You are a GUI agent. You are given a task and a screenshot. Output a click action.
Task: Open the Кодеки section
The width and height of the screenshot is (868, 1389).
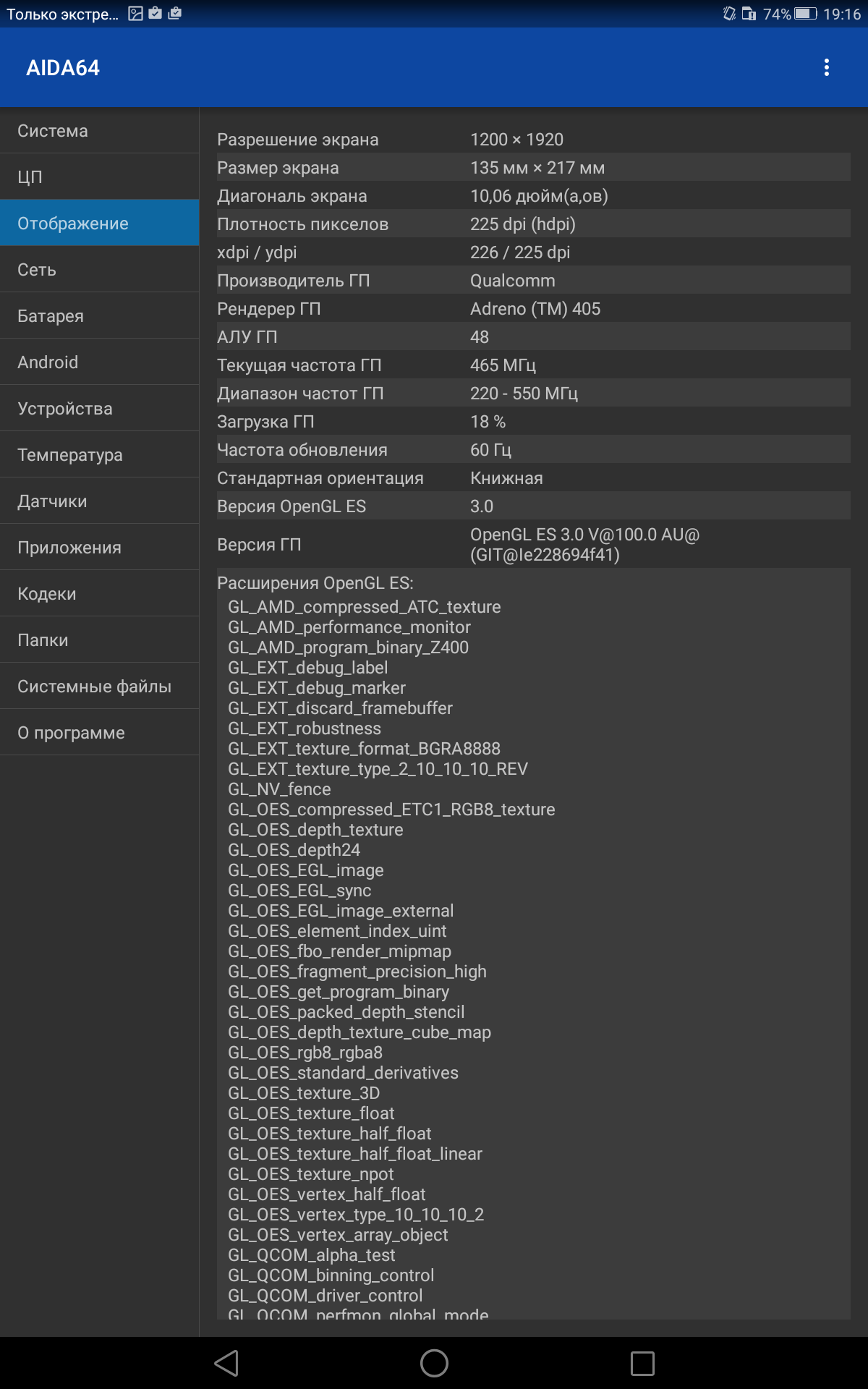100,594
